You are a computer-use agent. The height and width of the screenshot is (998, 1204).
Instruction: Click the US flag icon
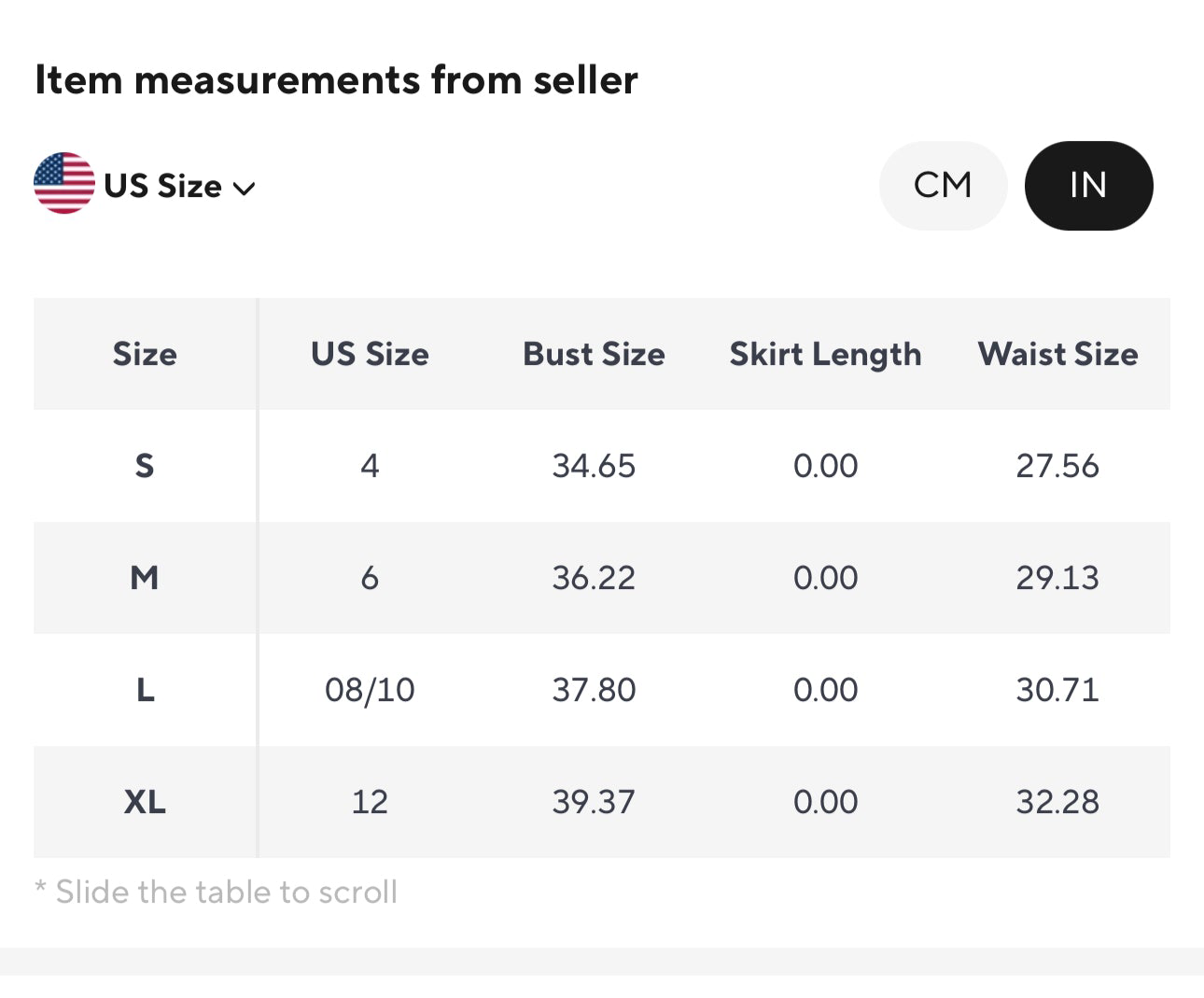point(63,184)
